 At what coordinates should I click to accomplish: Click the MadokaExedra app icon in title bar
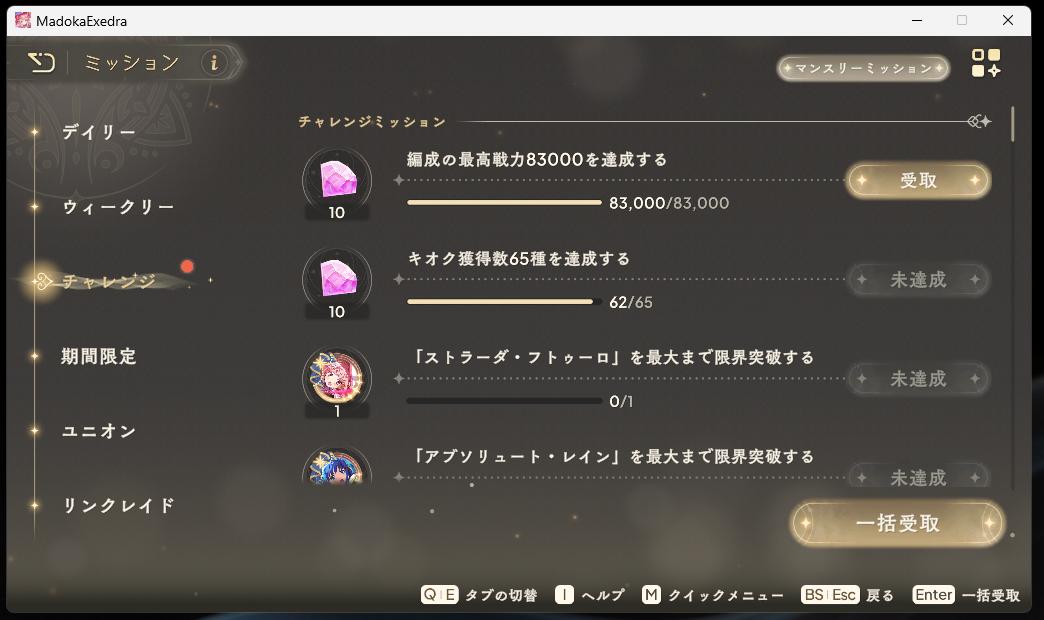point(23,21)
